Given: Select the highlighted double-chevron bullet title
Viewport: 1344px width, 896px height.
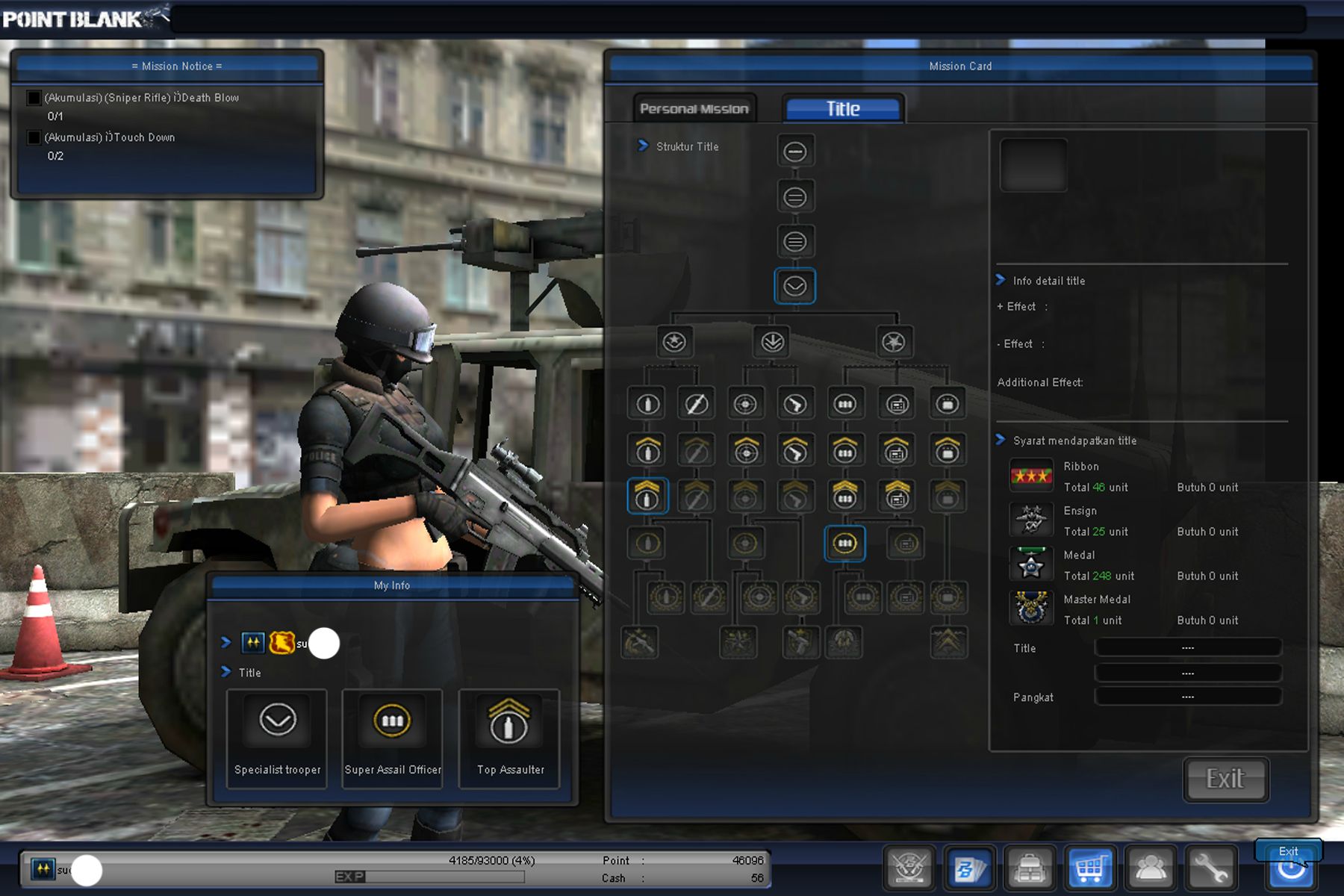Looking at the screenshot, I should pos(647,496).
